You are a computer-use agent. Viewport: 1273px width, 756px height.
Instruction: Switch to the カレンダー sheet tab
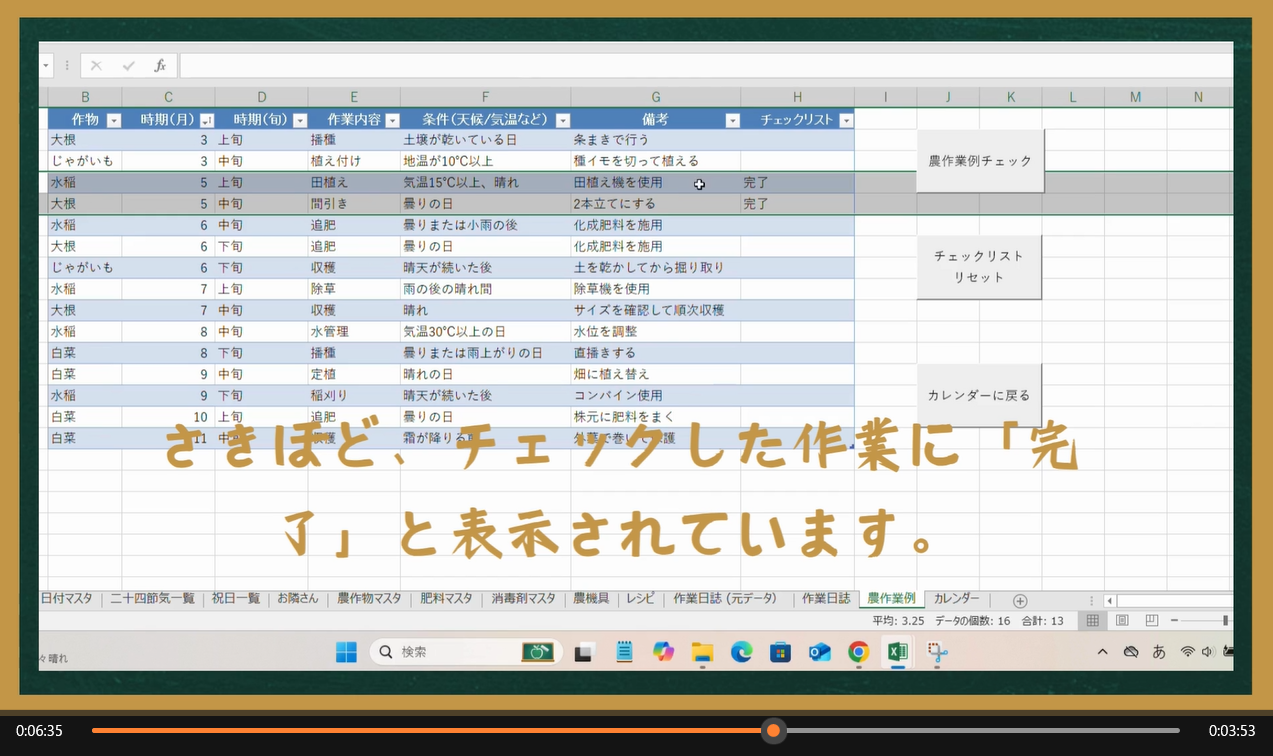click(956, 599)
